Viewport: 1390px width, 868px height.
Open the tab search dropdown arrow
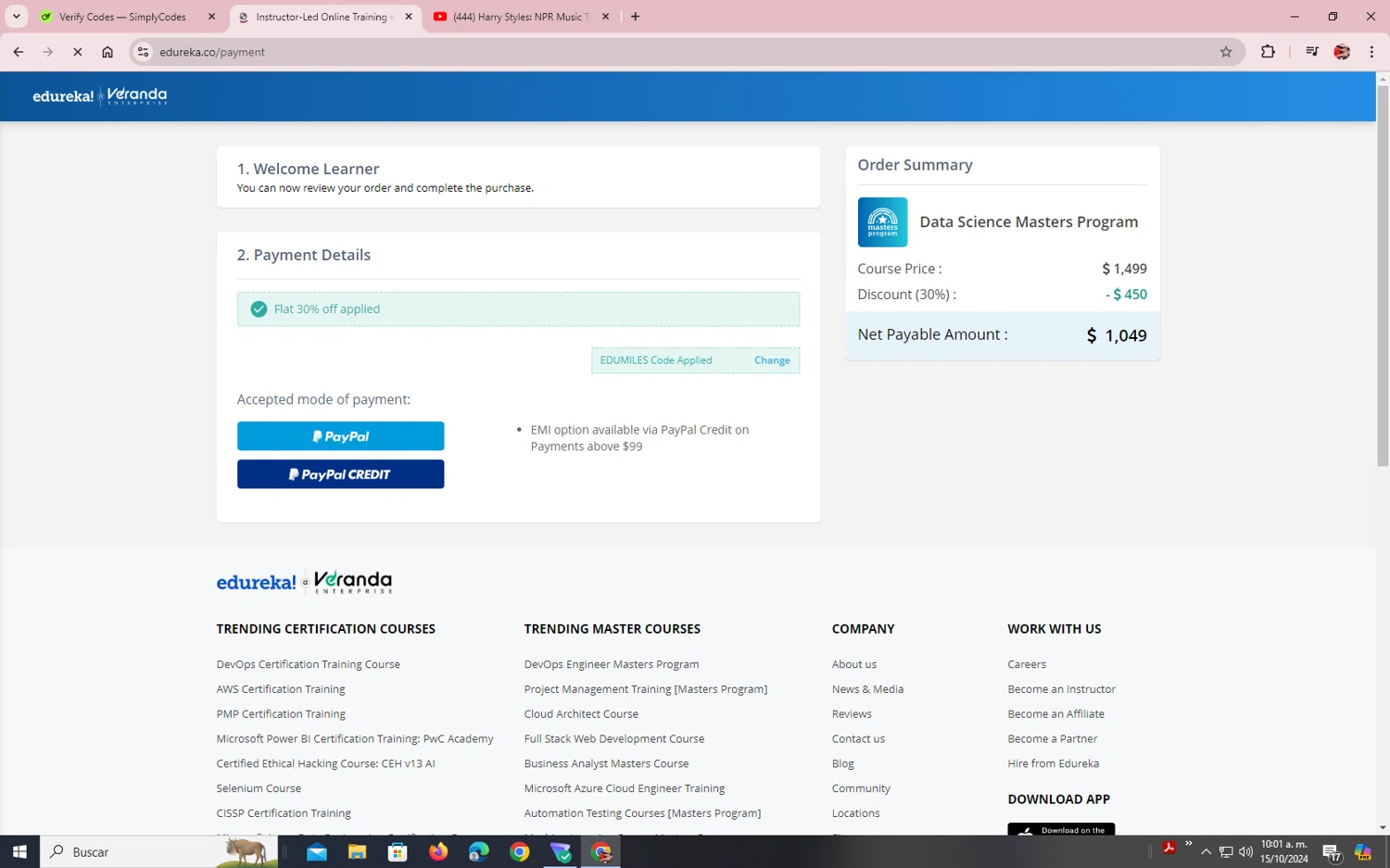[x=17, y=17]
